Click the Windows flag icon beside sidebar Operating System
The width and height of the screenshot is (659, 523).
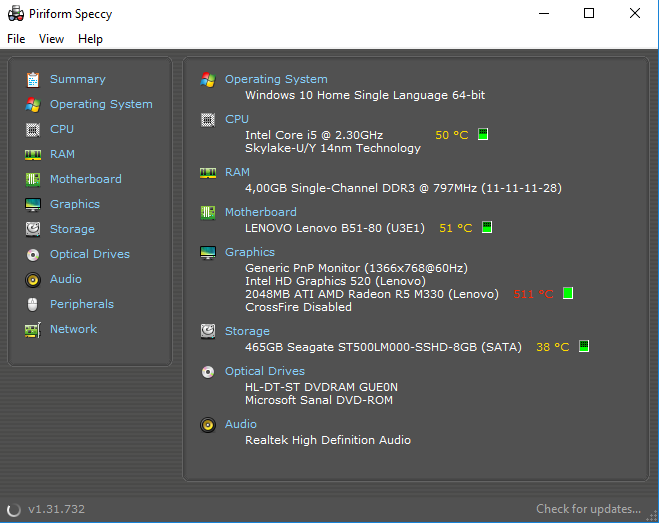click(33, 104)
